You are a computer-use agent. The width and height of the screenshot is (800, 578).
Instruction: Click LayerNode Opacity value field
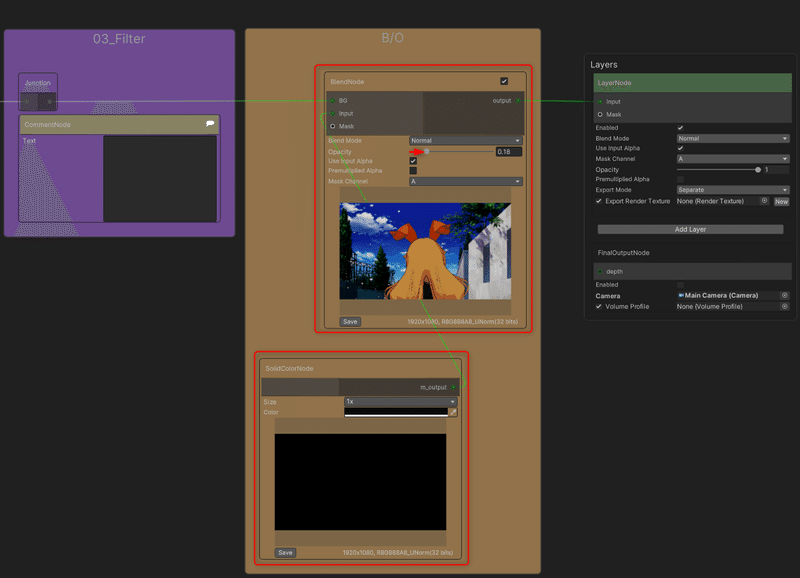point(776,169)
